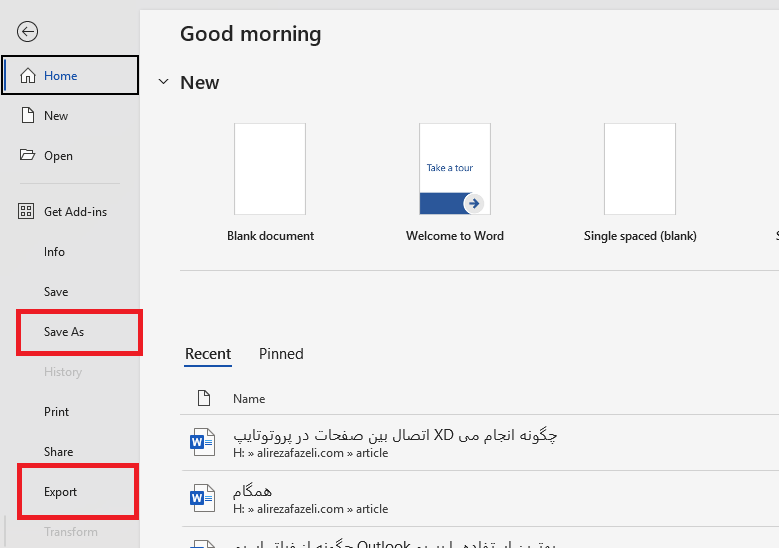The image size is (779, 548).
Task: Create a Blank document from thumbnail
Action: click(270, 169)
